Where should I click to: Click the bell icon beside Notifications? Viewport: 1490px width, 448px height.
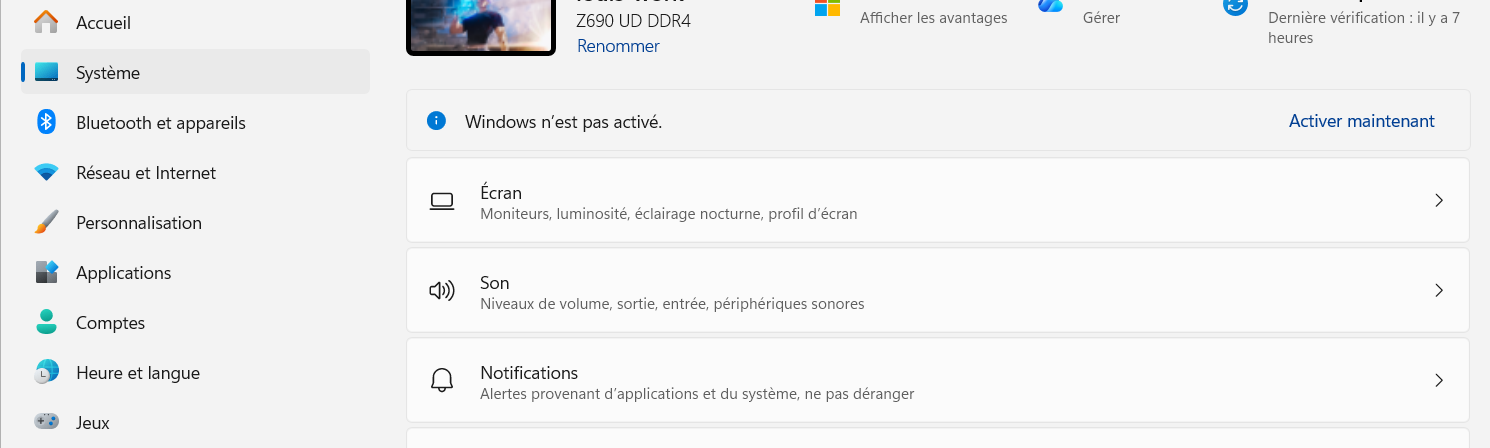click(441, 381)
